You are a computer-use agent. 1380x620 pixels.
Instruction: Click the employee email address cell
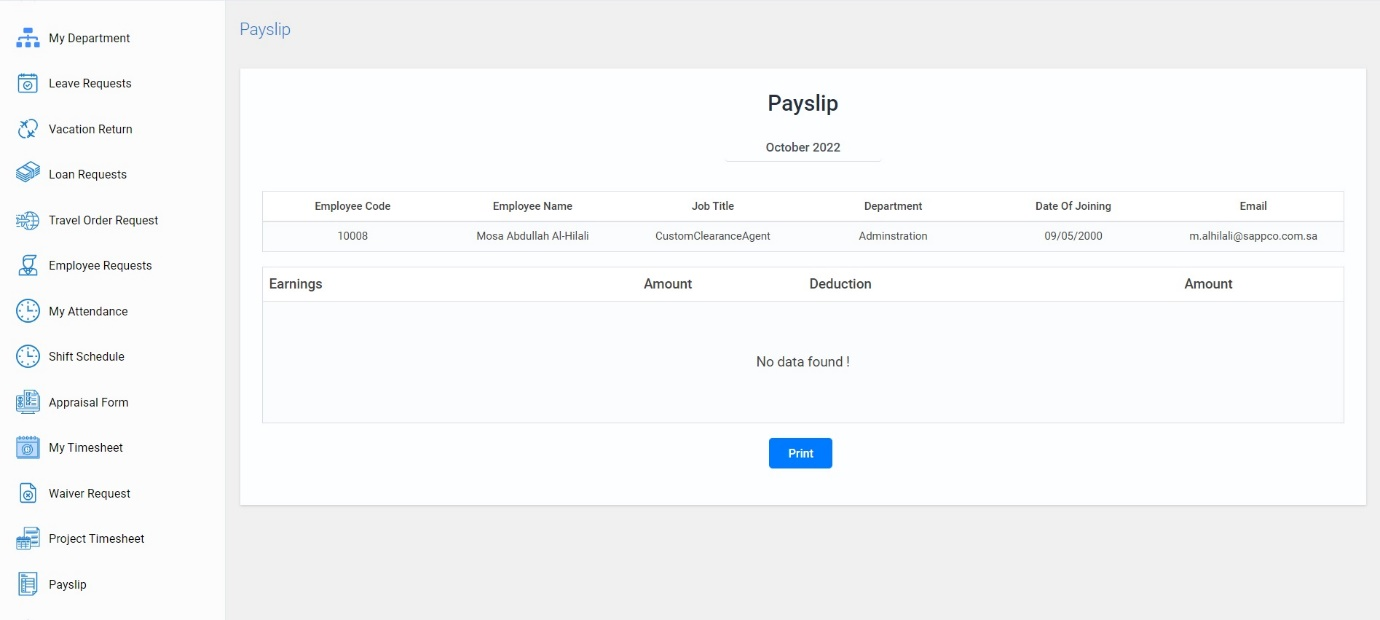[1253, 236]
